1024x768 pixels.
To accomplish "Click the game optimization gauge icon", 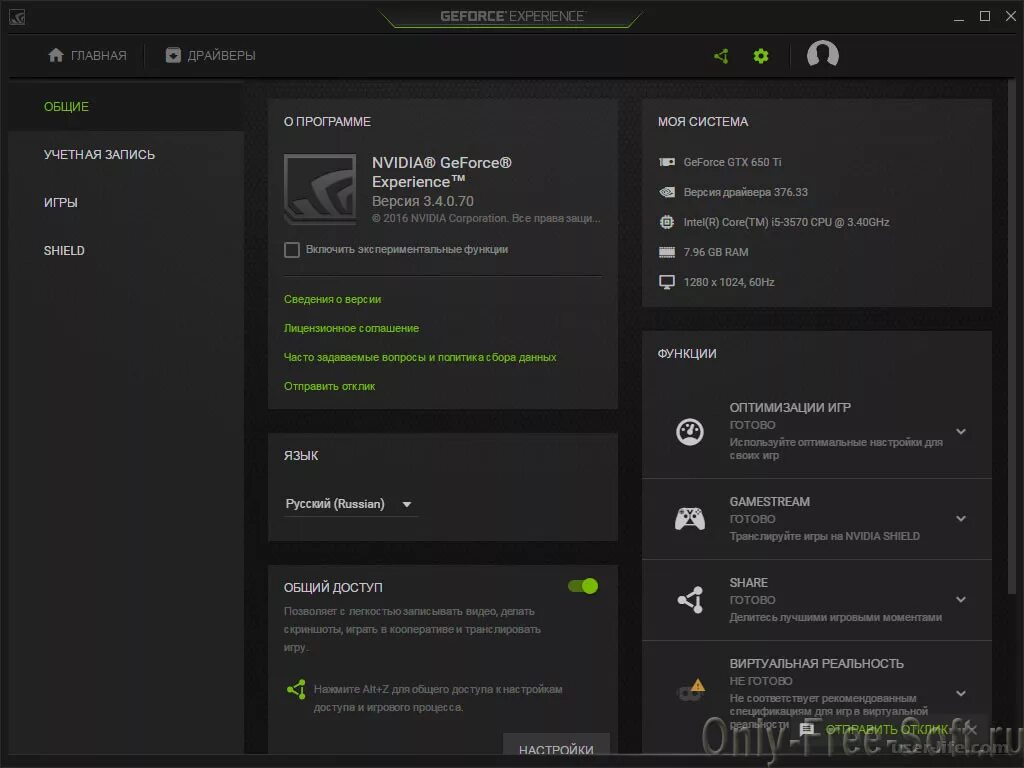I will tap(690, 432).
